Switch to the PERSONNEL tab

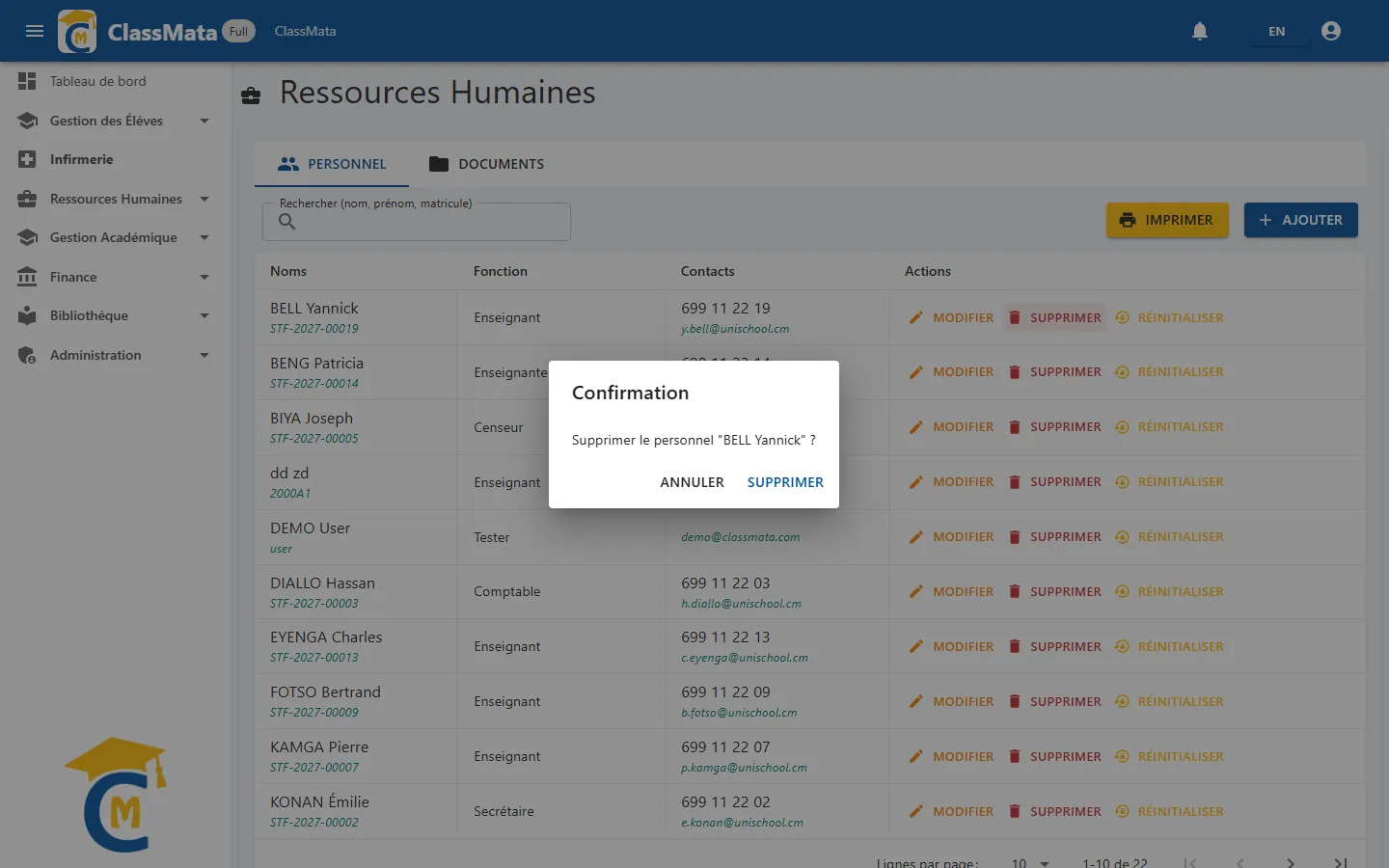coord(332,164)
